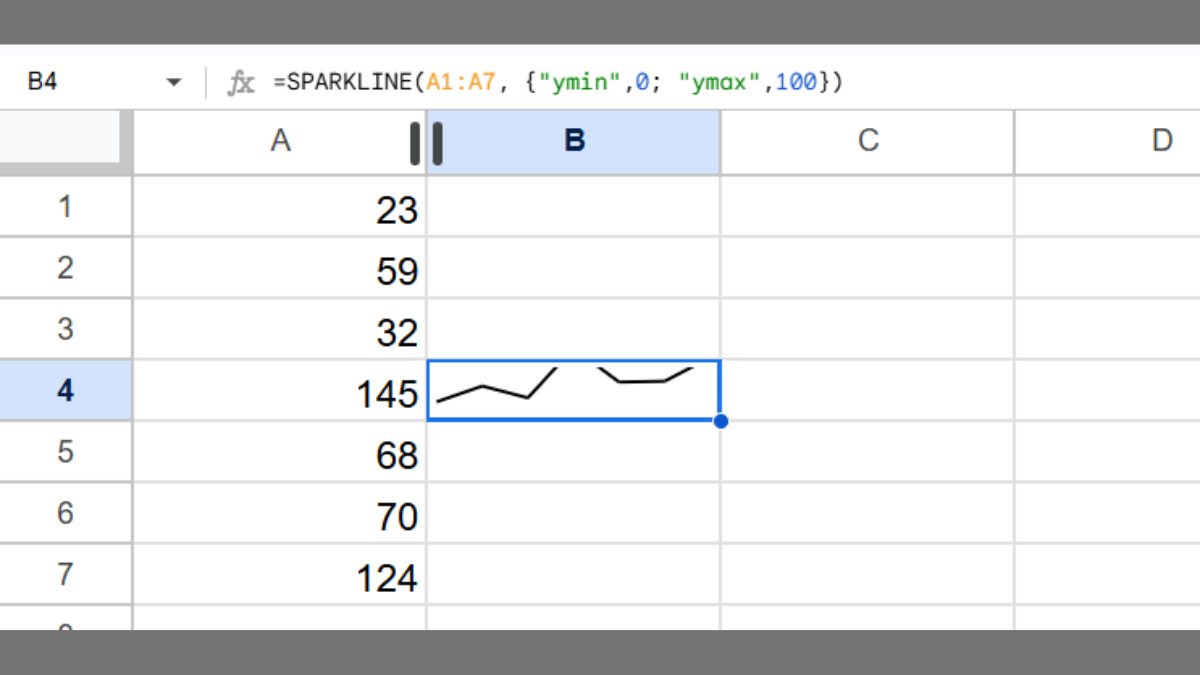The height and width of the screenshot is (675, 1200).
Task: Select row 7 header
Action: (65, 574)
